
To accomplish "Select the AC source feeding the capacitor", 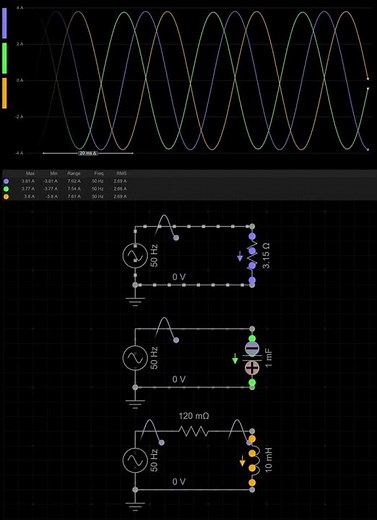I will pos(135,358).
